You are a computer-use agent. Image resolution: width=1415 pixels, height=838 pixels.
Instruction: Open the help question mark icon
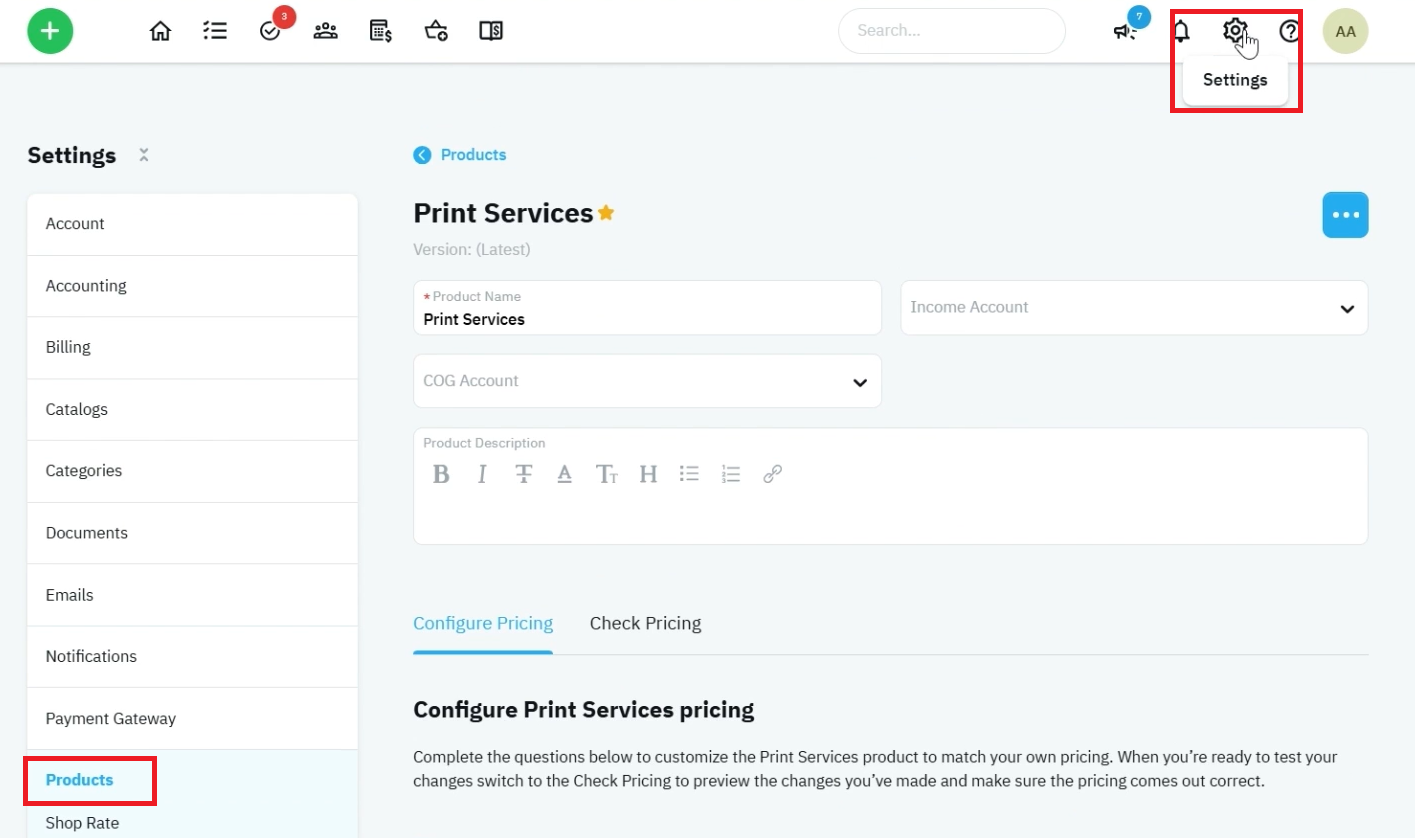coord(1290,31)
